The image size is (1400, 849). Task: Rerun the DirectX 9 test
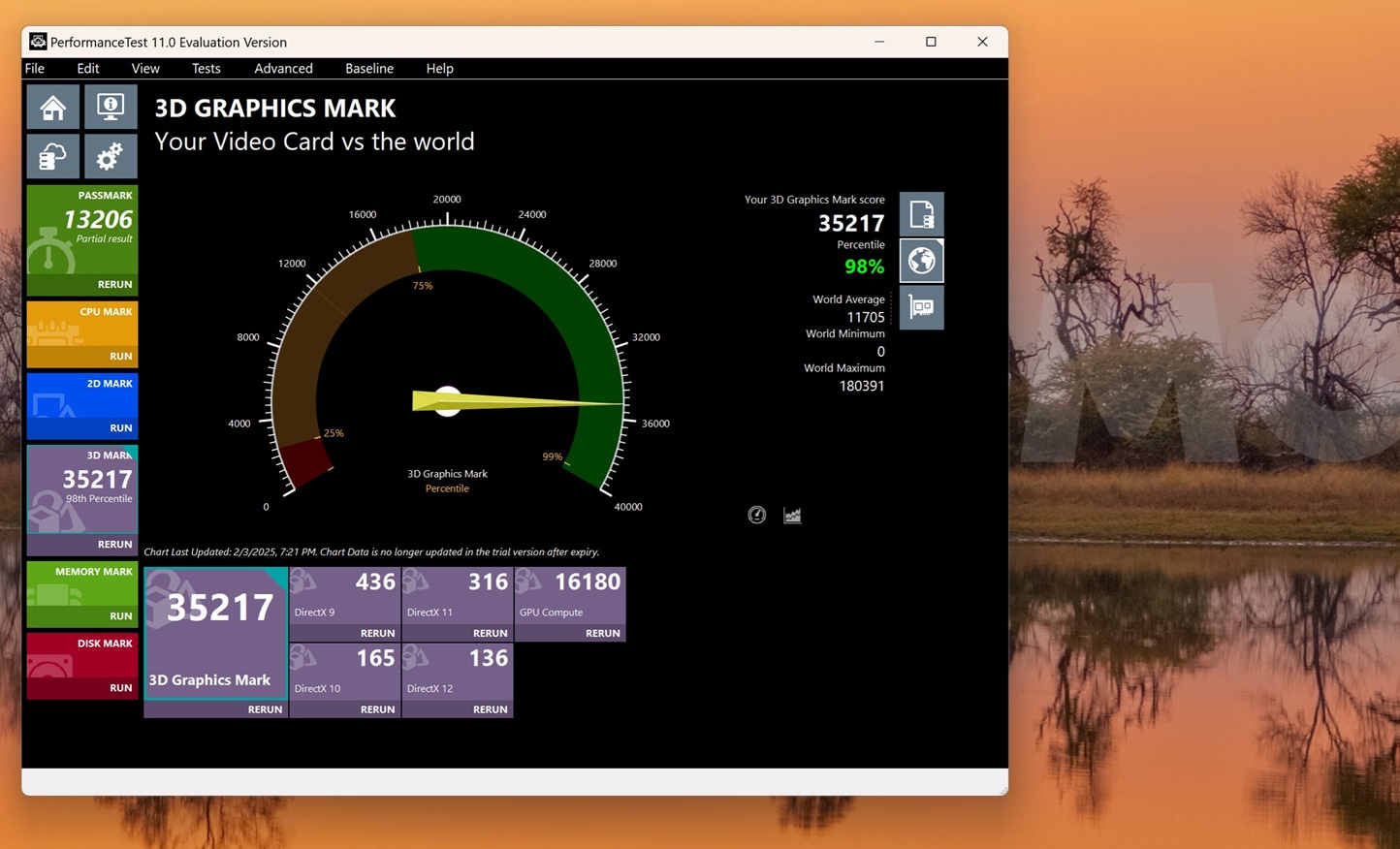pyautogui.click(x=377, y=633)
